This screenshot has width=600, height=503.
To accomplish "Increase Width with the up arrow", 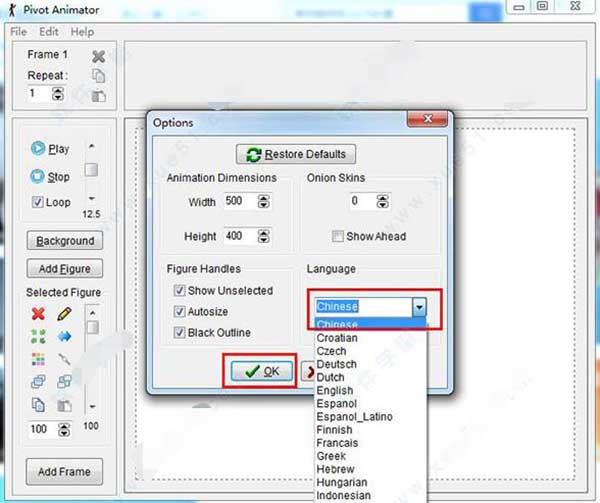I will coord(264,198).
